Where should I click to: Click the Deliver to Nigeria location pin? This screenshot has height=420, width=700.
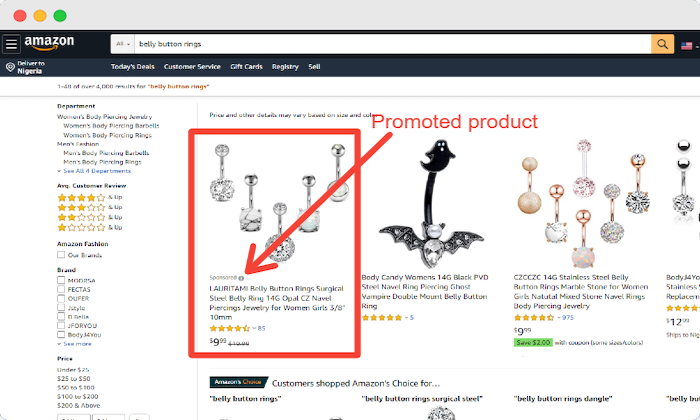click(10, 67)
